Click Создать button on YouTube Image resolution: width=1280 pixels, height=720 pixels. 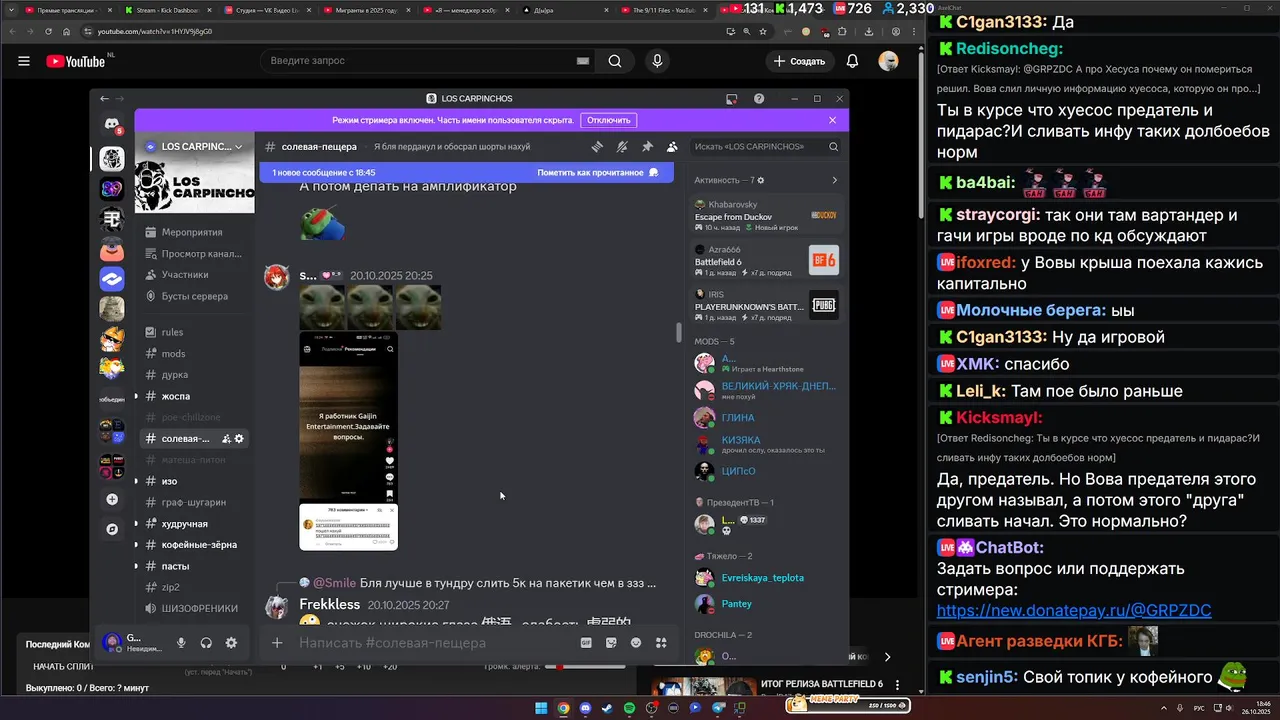click(800, 61)
